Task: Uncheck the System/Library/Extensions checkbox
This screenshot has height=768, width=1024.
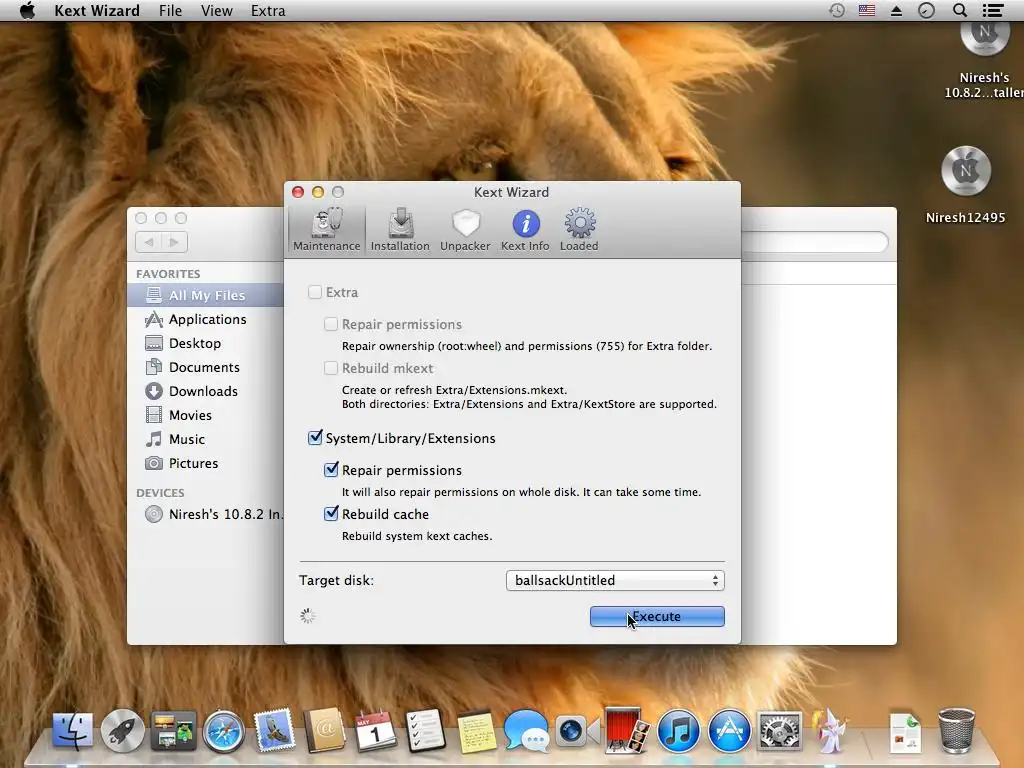Action: (x=315, y=438)
